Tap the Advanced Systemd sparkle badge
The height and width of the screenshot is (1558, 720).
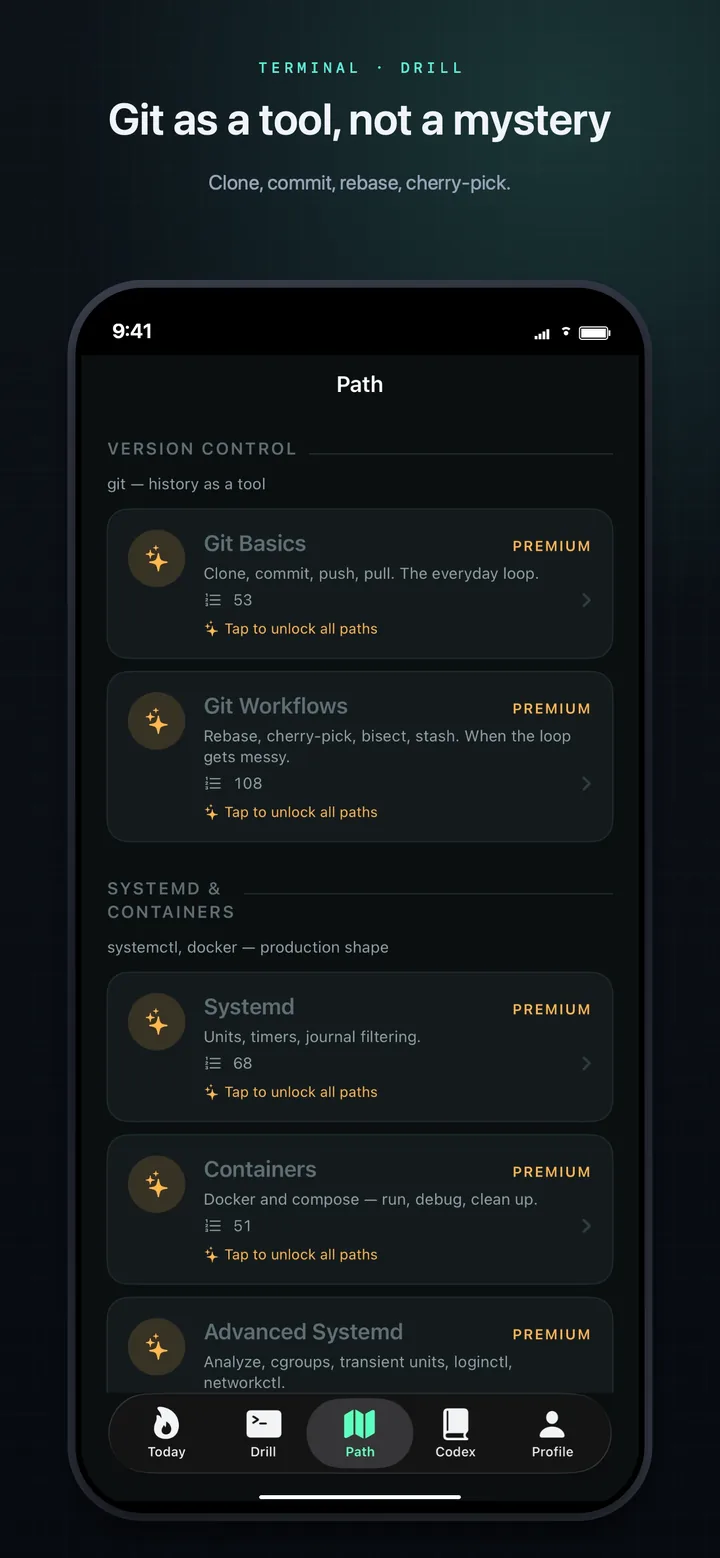(156, 1347)
